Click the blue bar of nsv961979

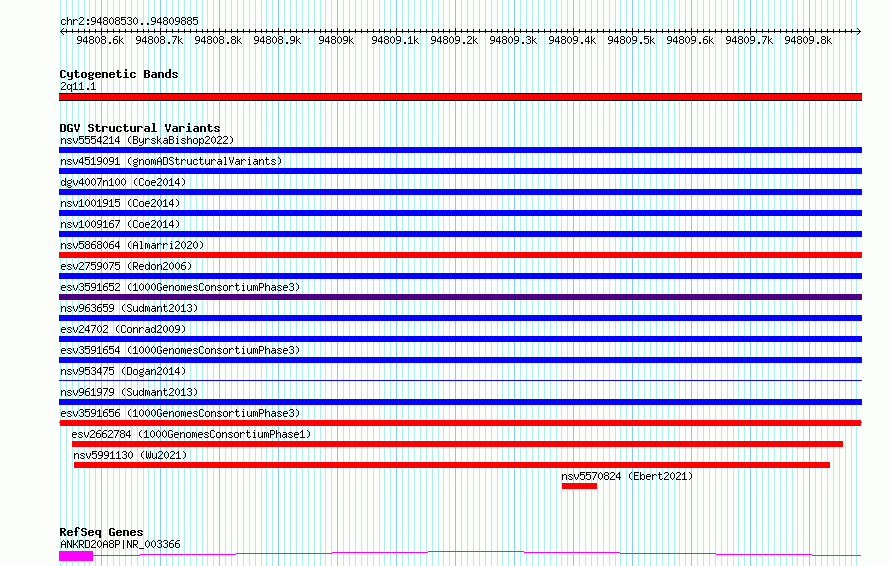coord(460,402)
